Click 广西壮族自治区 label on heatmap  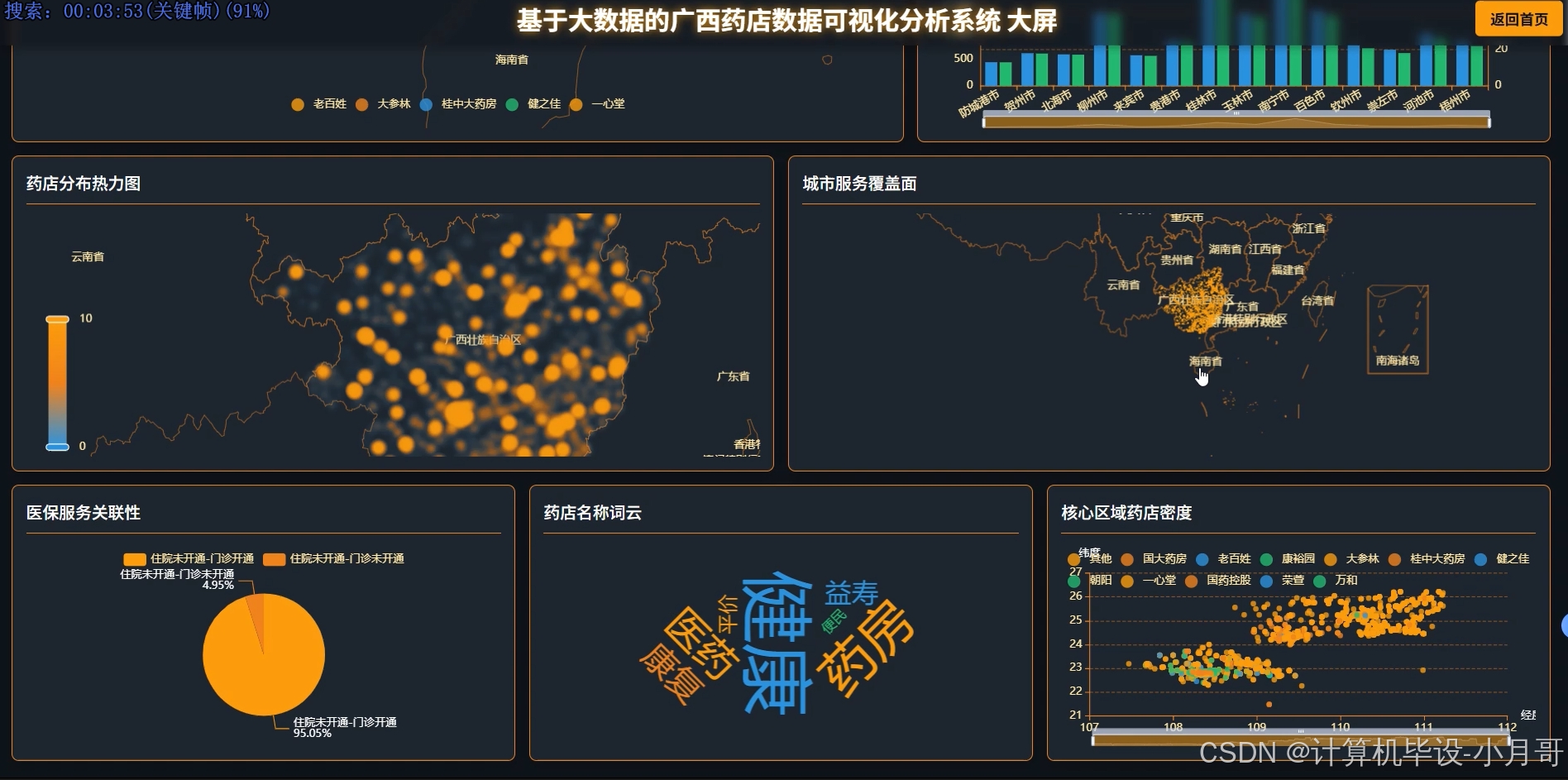click(x=483, y=340)
